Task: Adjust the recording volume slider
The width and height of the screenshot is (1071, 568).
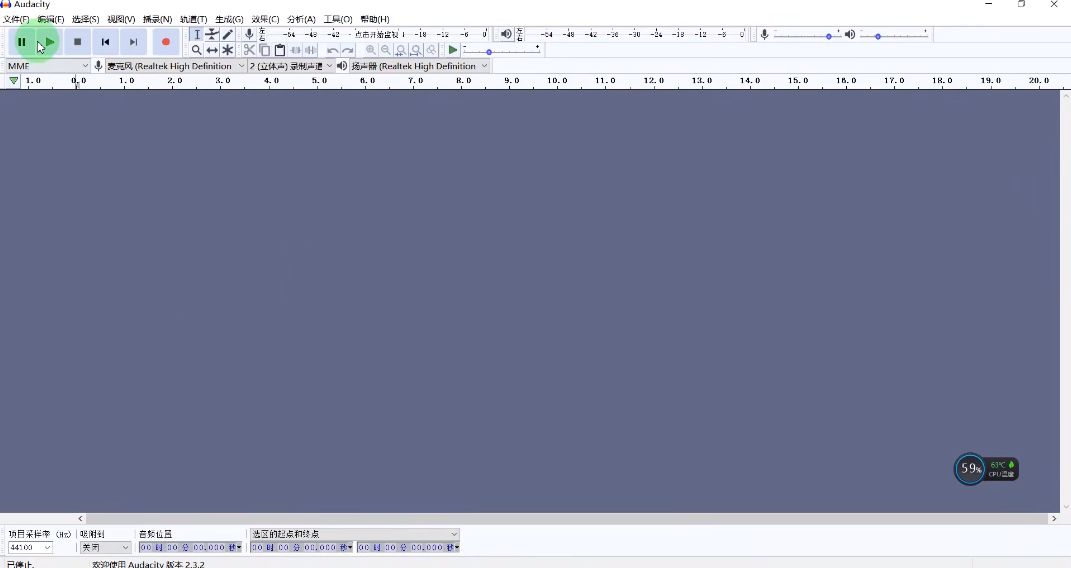Action: coord(807,34)
